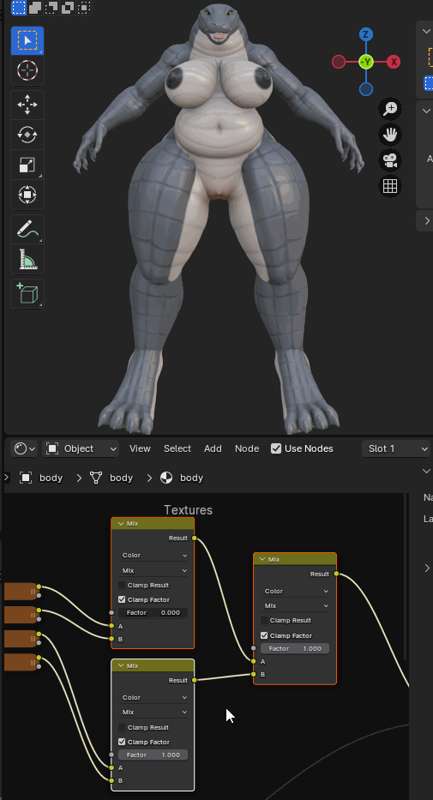
Task: Select the Rotate tool
Action: click(x=28, y=134)
